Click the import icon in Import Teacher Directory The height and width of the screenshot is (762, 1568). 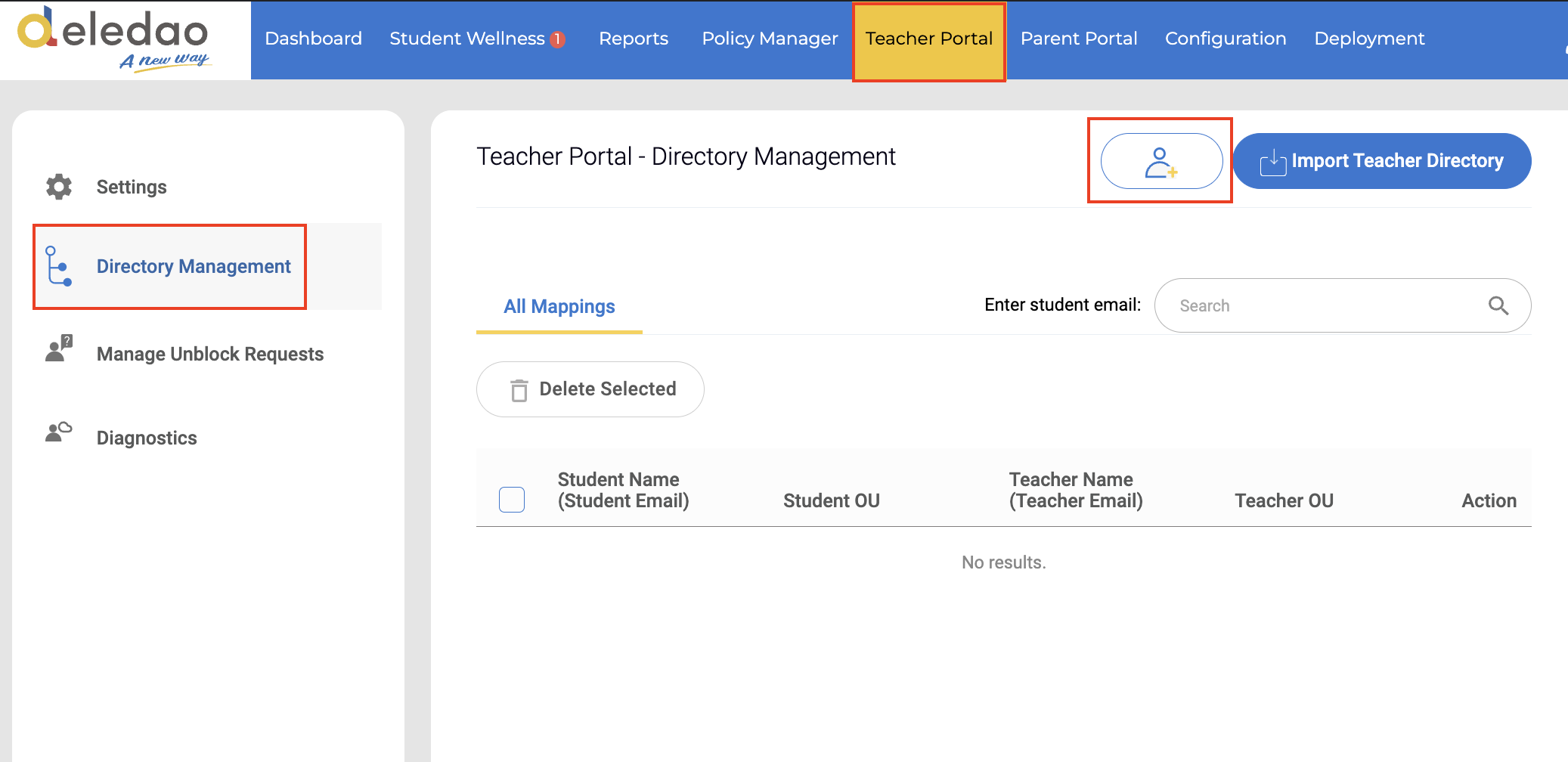tap(1273, 162)
